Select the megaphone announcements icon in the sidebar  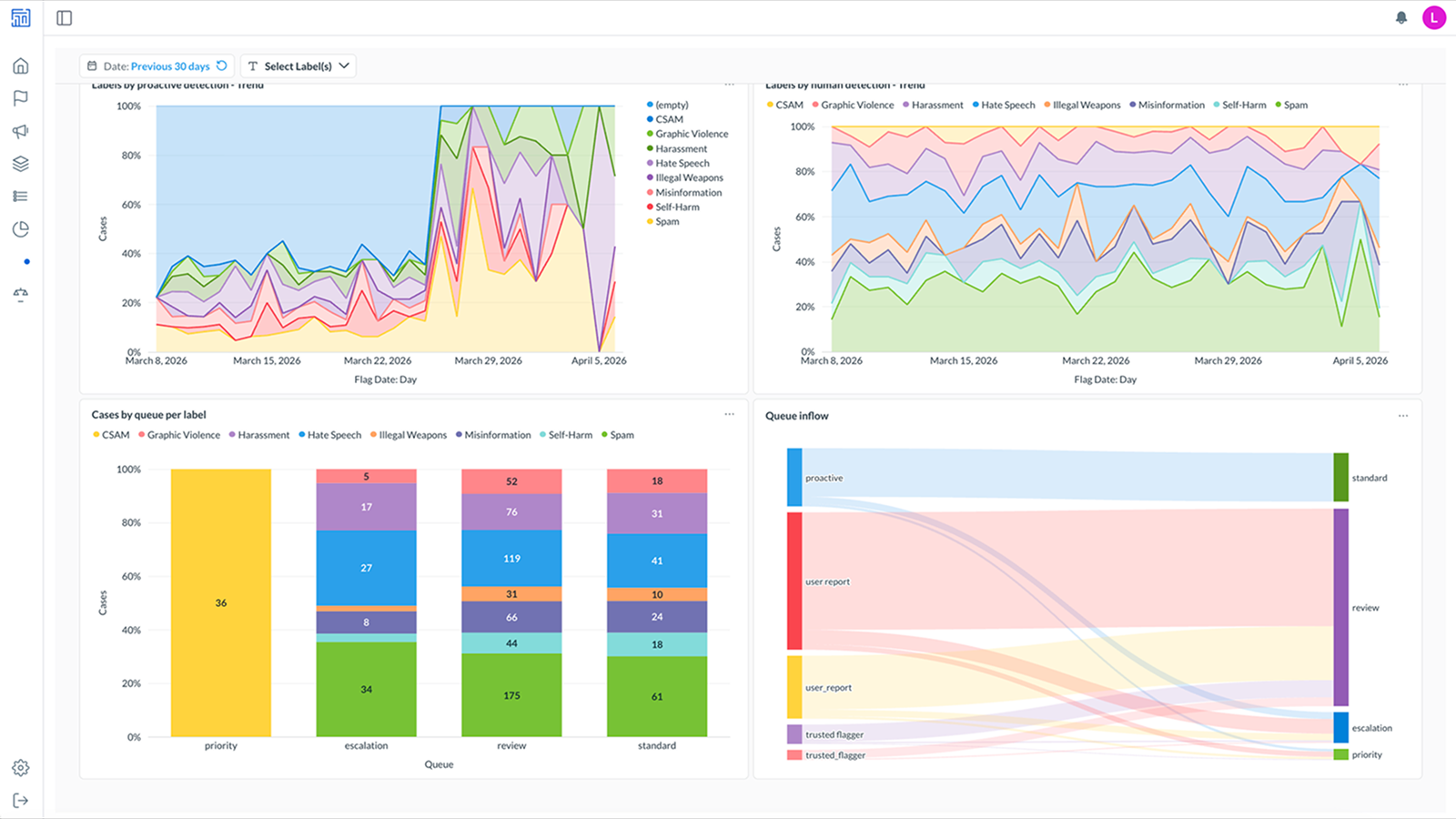coord(20,130)
